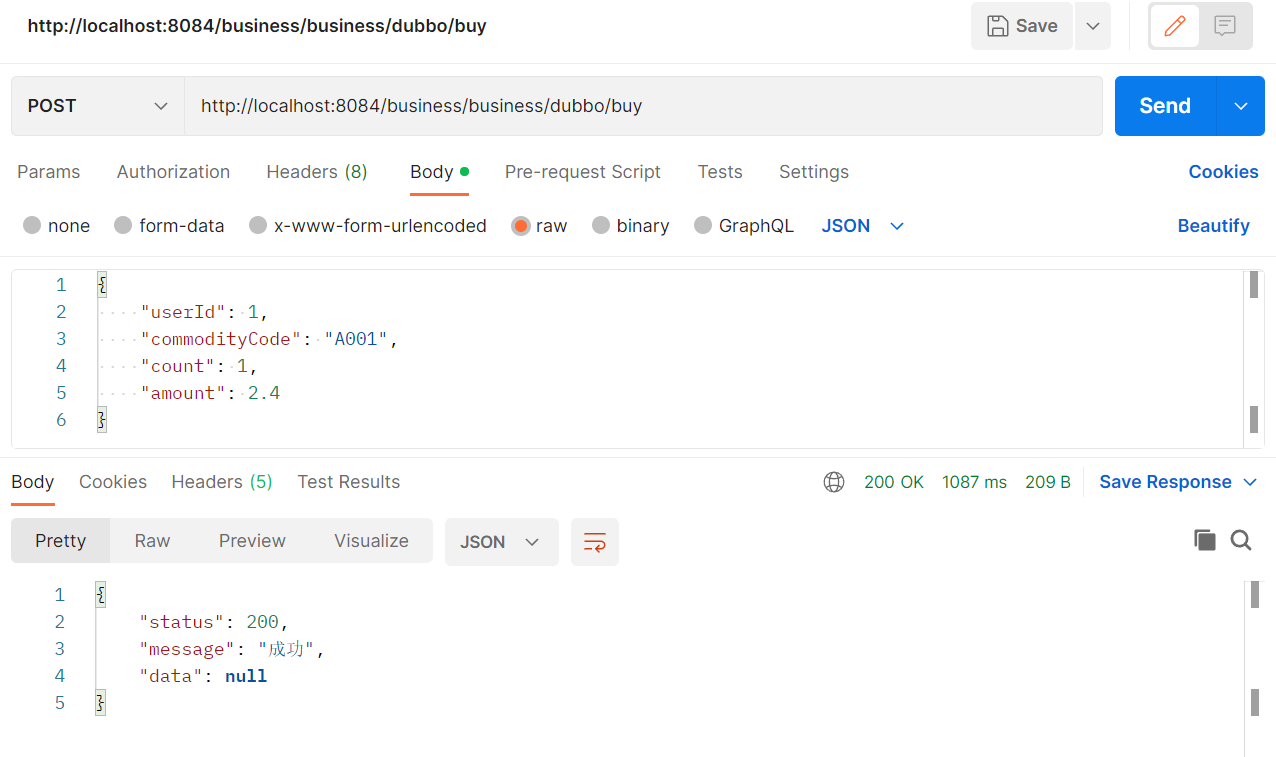The height and width of the screenshot is (757, 1276).
Task: Click the 1087 ms response time
Action: (974, 482)
